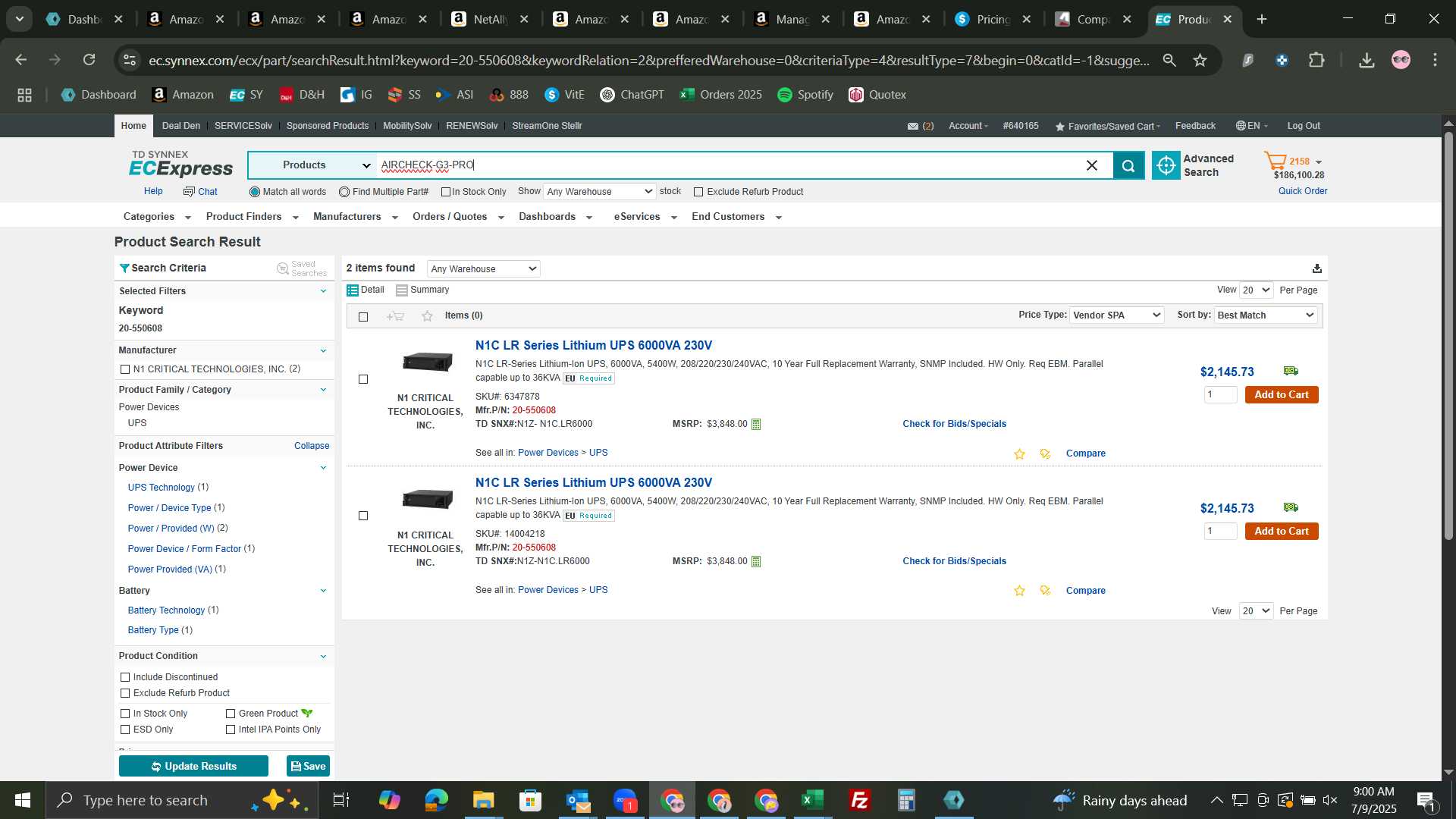Image resolution: width=1456 pixels, height=819 pixels.
Task: Open the Sort by Best Match dropdown
Action: (1265, 315)
